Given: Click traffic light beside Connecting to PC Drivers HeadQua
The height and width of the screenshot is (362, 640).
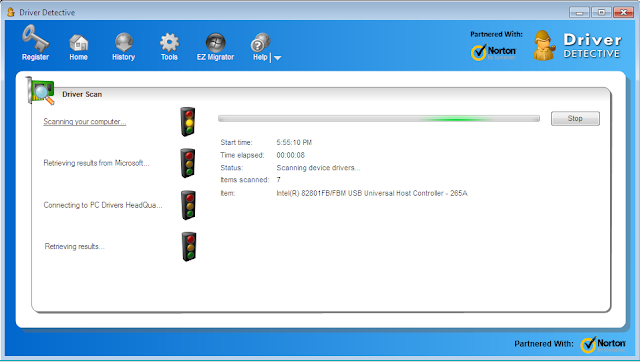Looking at the screenshot, I should click(x=188, y=205).
